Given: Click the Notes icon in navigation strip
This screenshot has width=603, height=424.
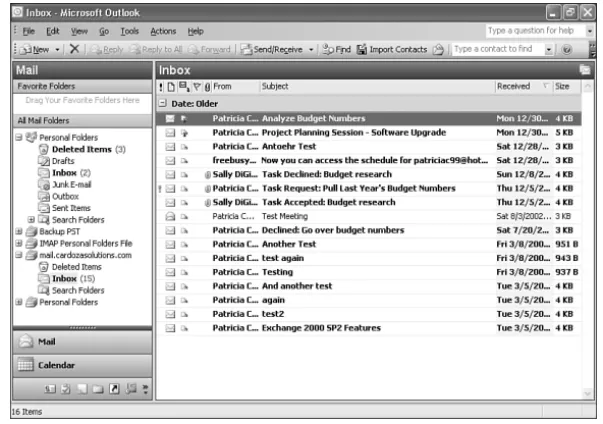Looking at the screenshot, I should point(82,389).
